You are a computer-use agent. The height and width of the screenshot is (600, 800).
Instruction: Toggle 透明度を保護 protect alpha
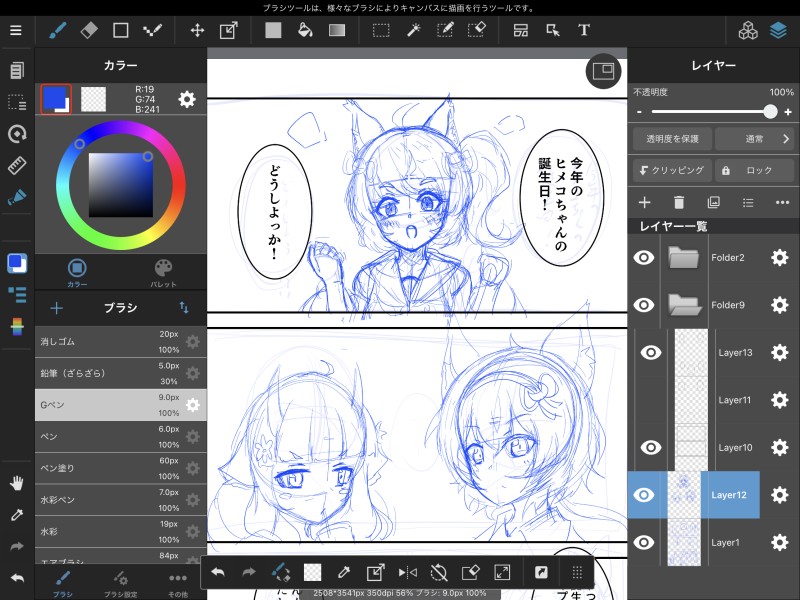click(672, 139)
